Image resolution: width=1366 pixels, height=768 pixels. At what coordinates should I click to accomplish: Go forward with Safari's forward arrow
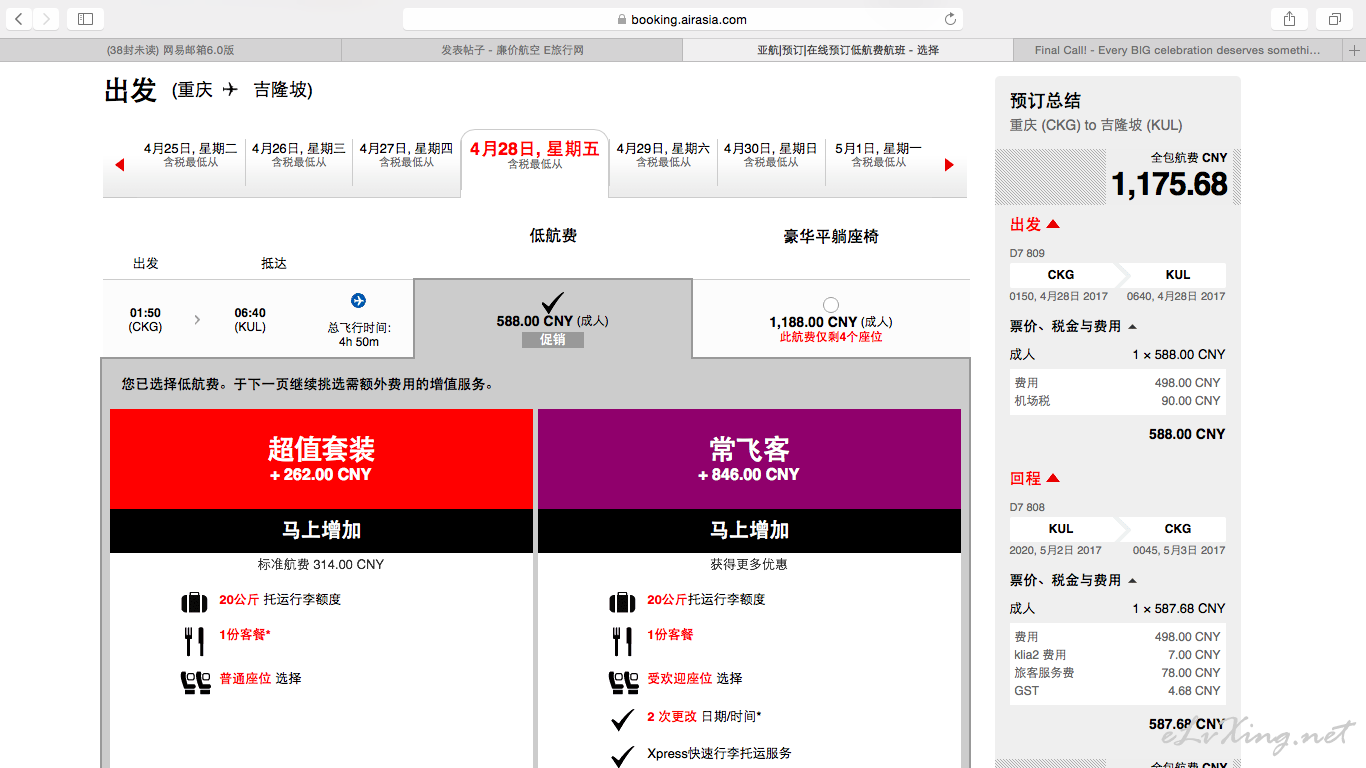point(46,19)
